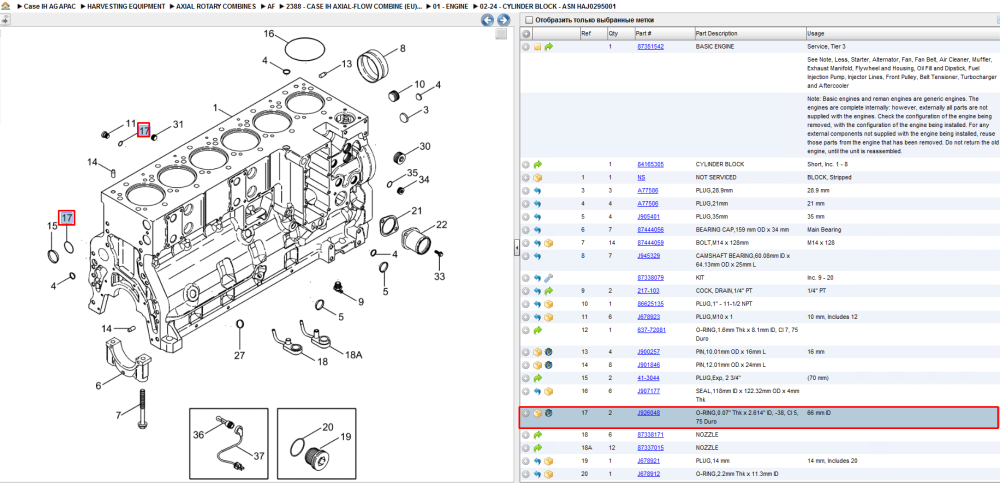Go to the next illustration with the forward arrow

503,20
